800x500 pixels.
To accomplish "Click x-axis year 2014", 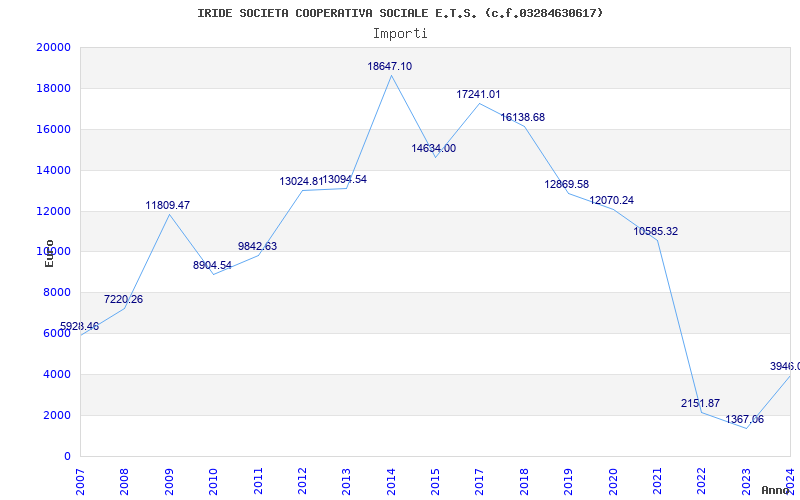I will pyautogui.click(x=391, y=481).
